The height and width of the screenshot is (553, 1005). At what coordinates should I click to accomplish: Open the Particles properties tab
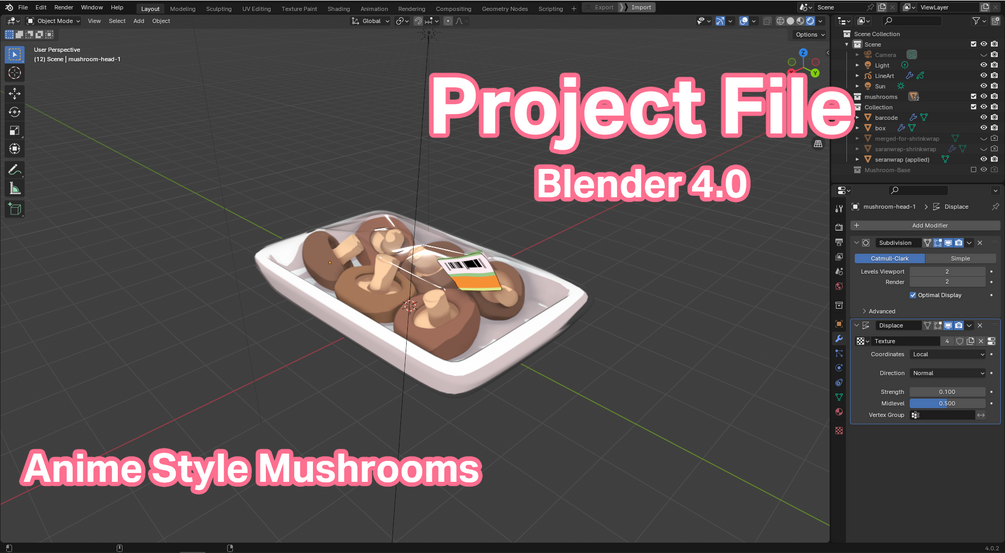point(839,353)
